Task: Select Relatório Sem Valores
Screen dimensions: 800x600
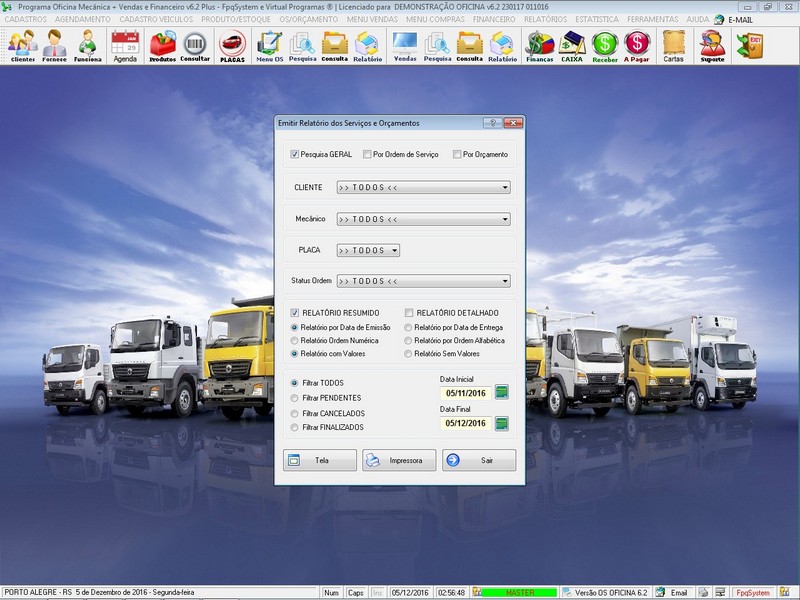Action: click(408, 354)
